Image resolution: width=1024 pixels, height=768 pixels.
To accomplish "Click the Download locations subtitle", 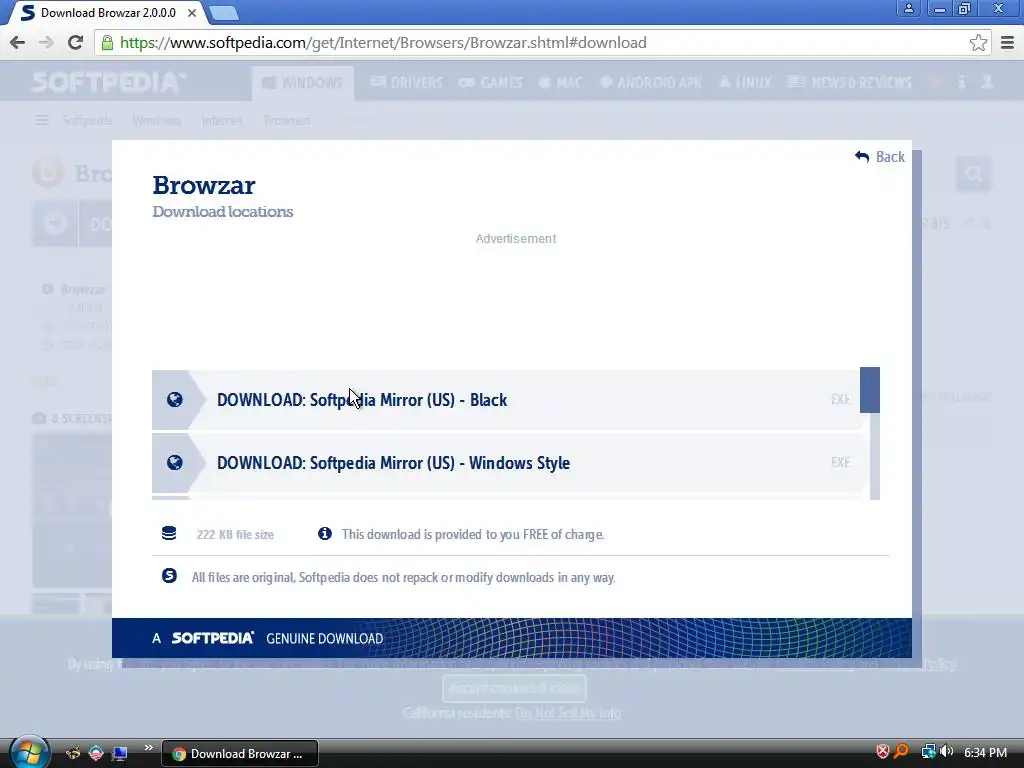I will point(223,212).
